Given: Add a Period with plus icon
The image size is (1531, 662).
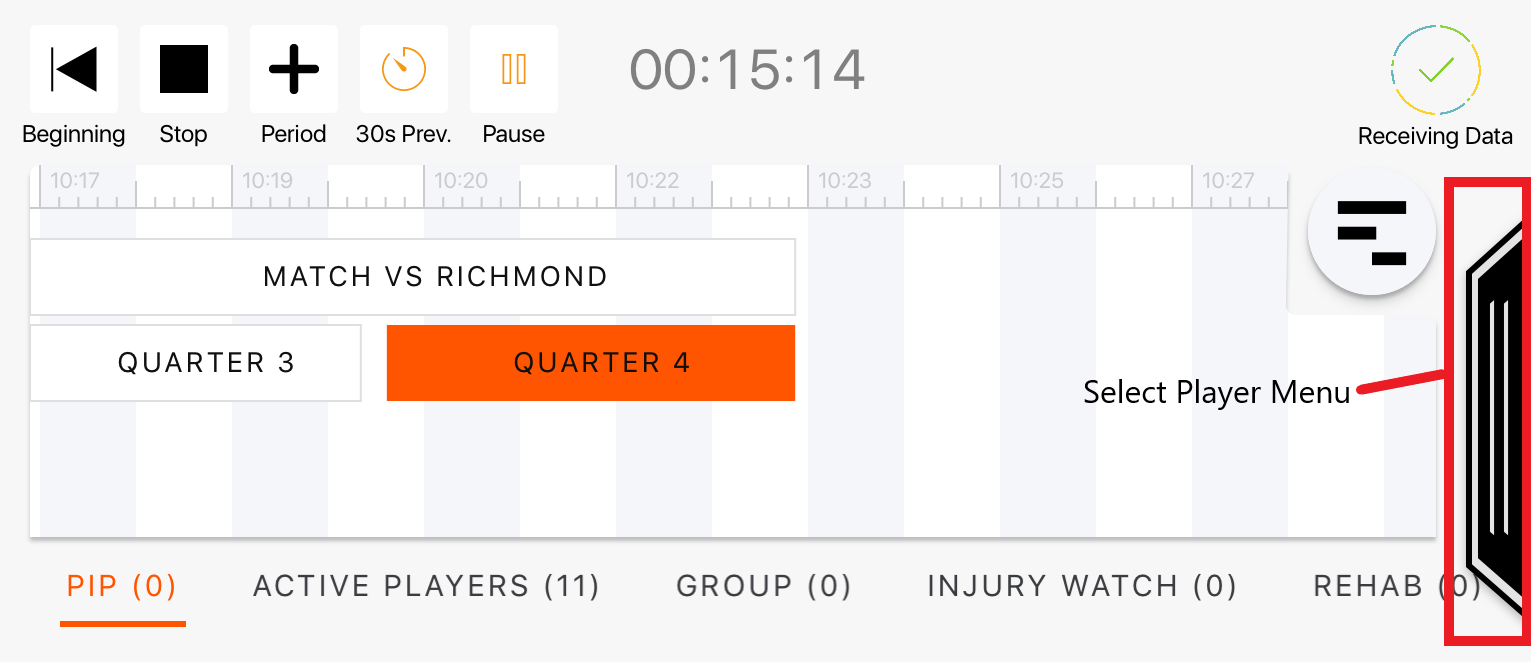Looking at the screenshot, I should click(294, 69).
